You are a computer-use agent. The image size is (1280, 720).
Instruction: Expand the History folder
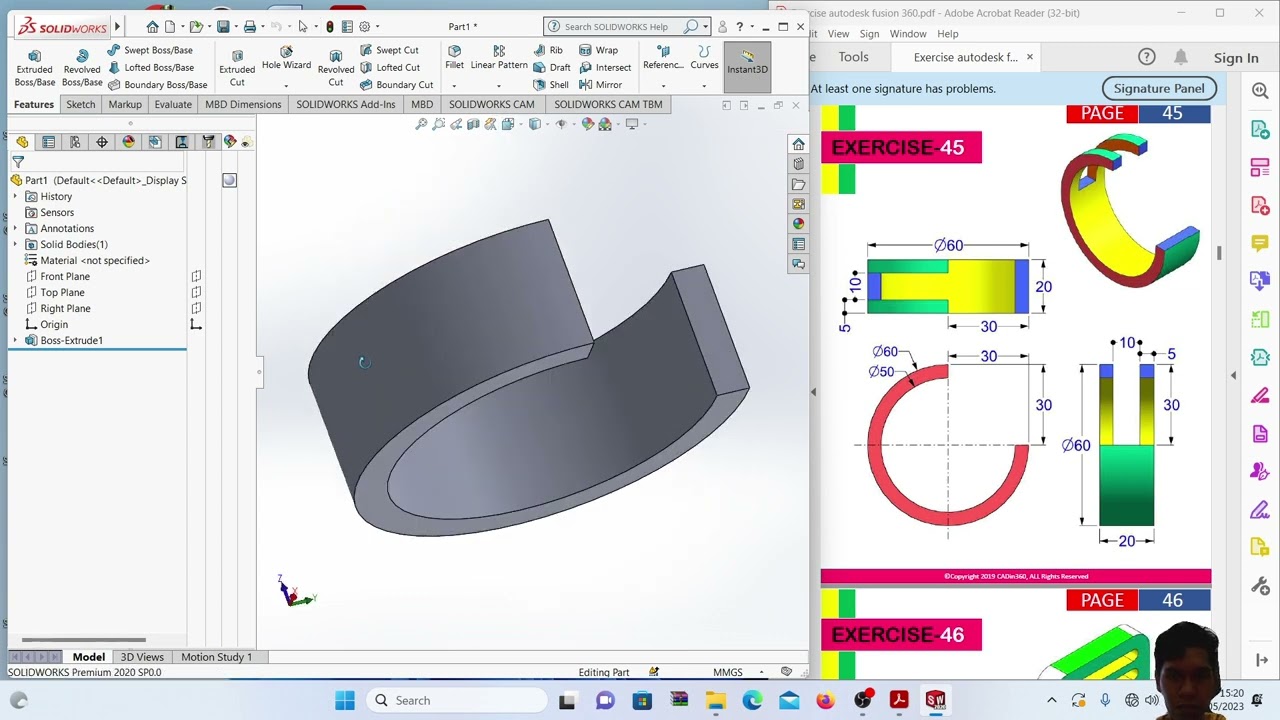click(x=15, y=196)
